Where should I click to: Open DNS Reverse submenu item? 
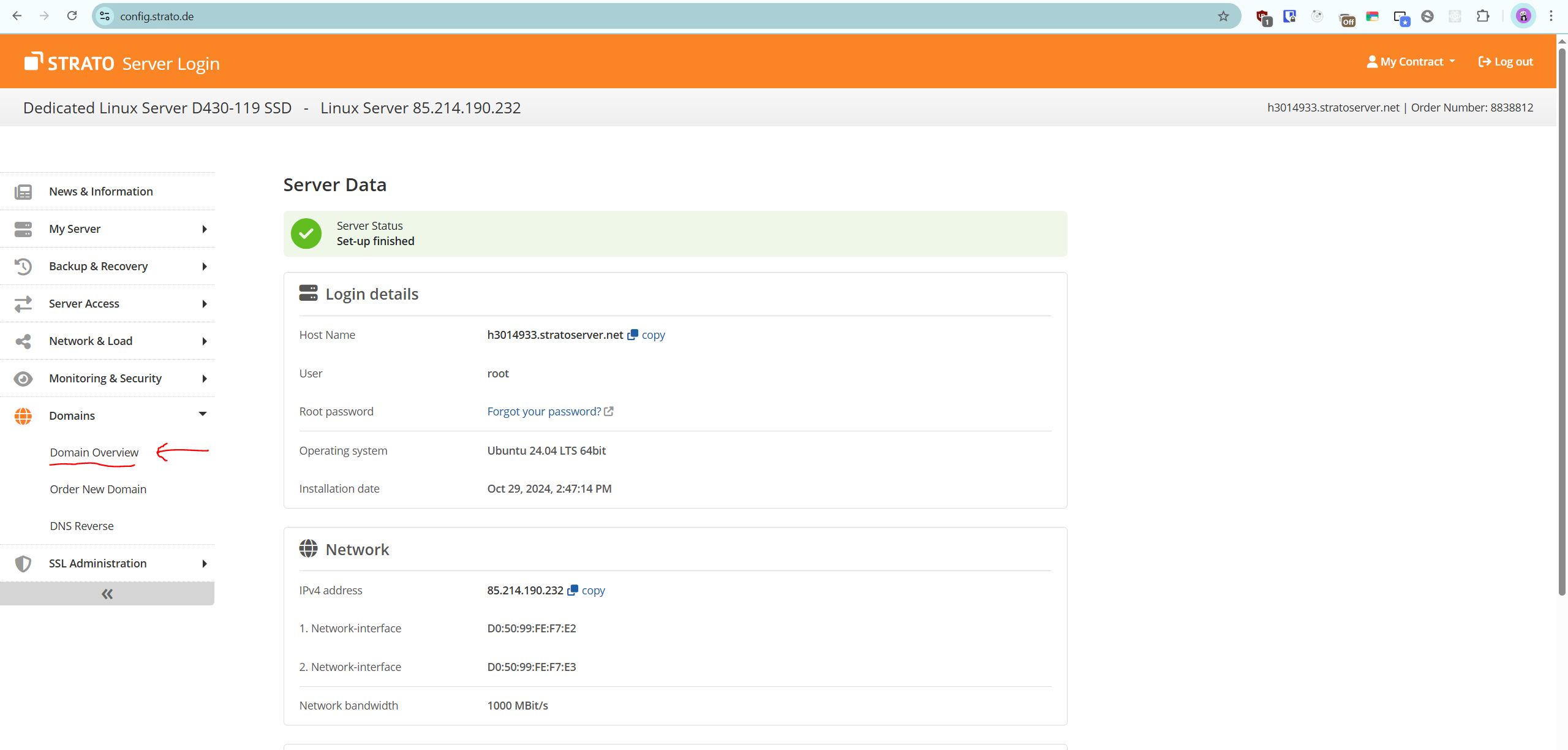[81, 526]
